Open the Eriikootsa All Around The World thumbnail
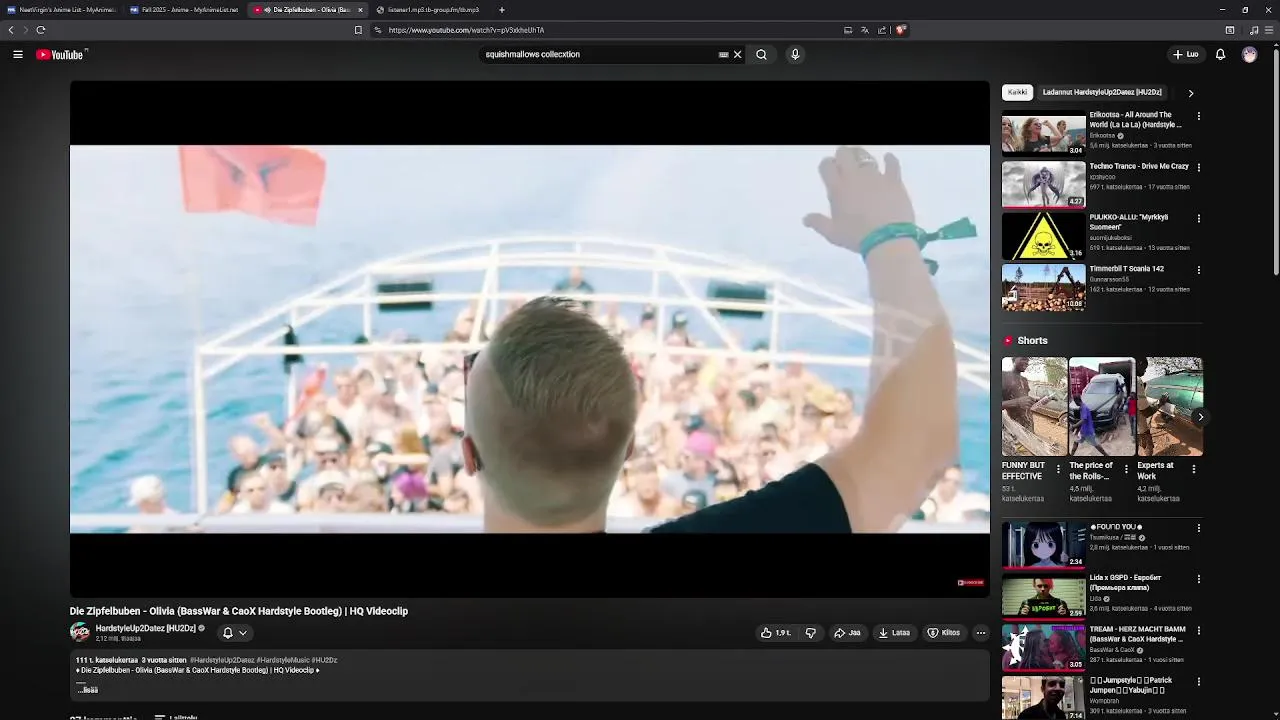This screenshot has width=1280, height=720. 1043,133
